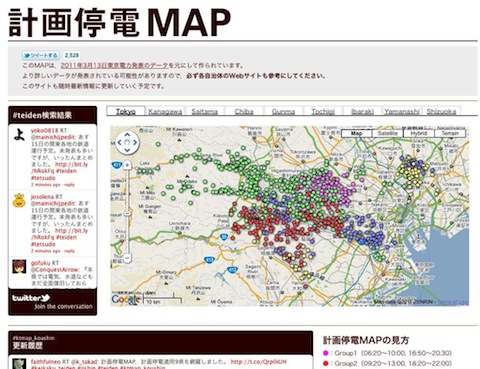
Task: Click reply under josolena's tweet
Action: coord(69,251)
